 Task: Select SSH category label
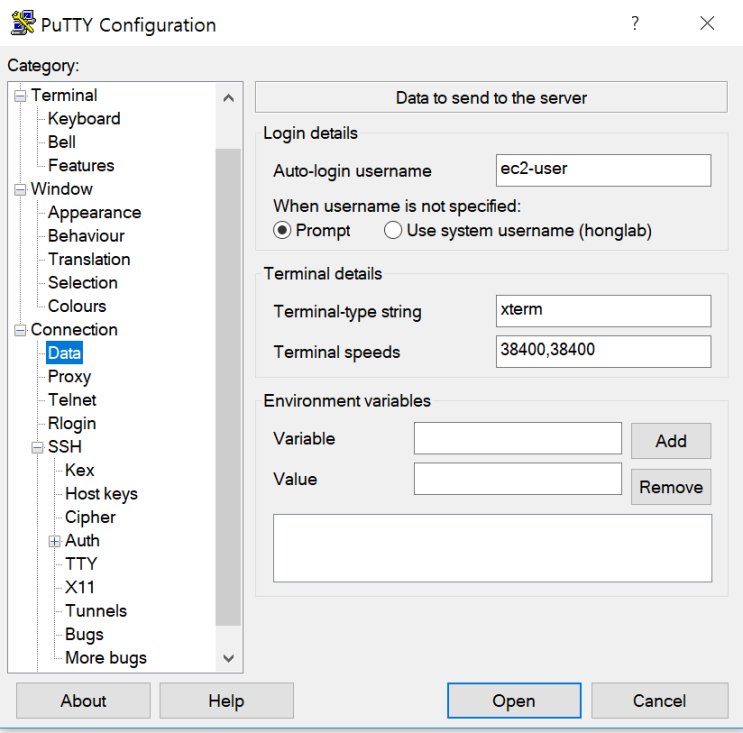(x=65, y=447)
